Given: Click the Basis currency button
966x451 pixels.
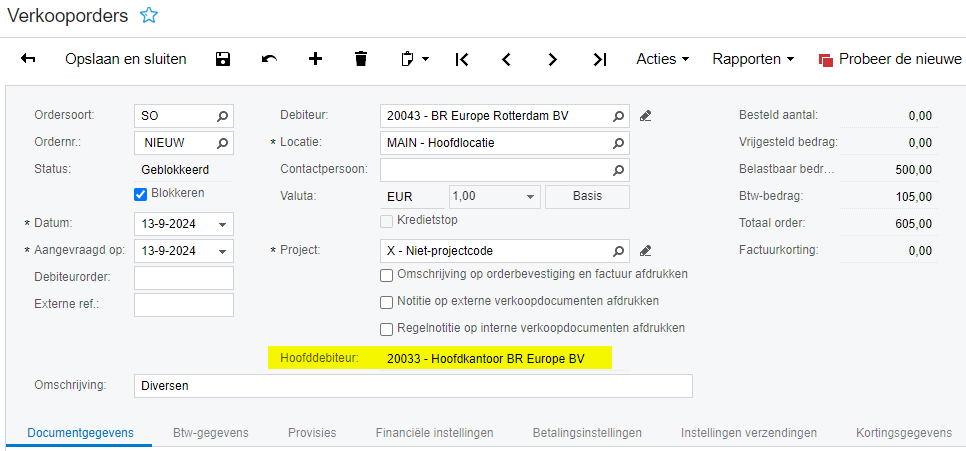Looking at the screenshot, I should 587,197.
